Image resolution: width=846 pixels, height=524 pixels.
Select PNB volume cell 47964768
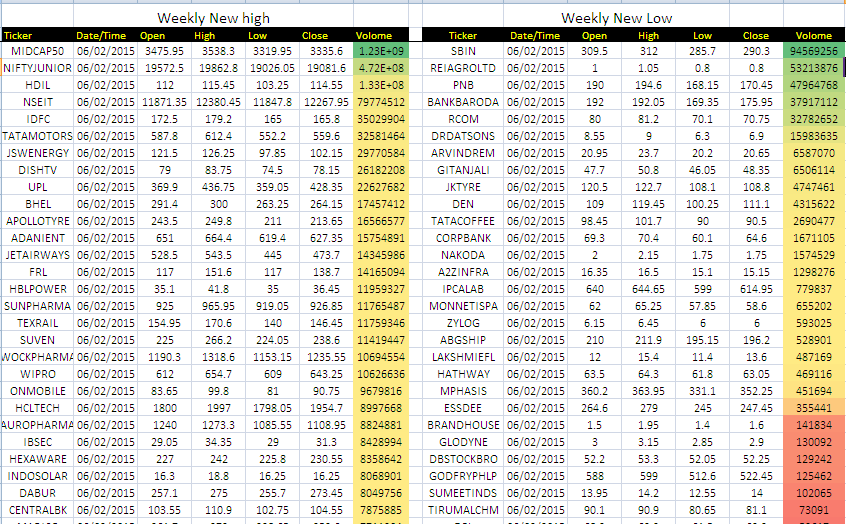pyautogui.click(x=814, y=85)
